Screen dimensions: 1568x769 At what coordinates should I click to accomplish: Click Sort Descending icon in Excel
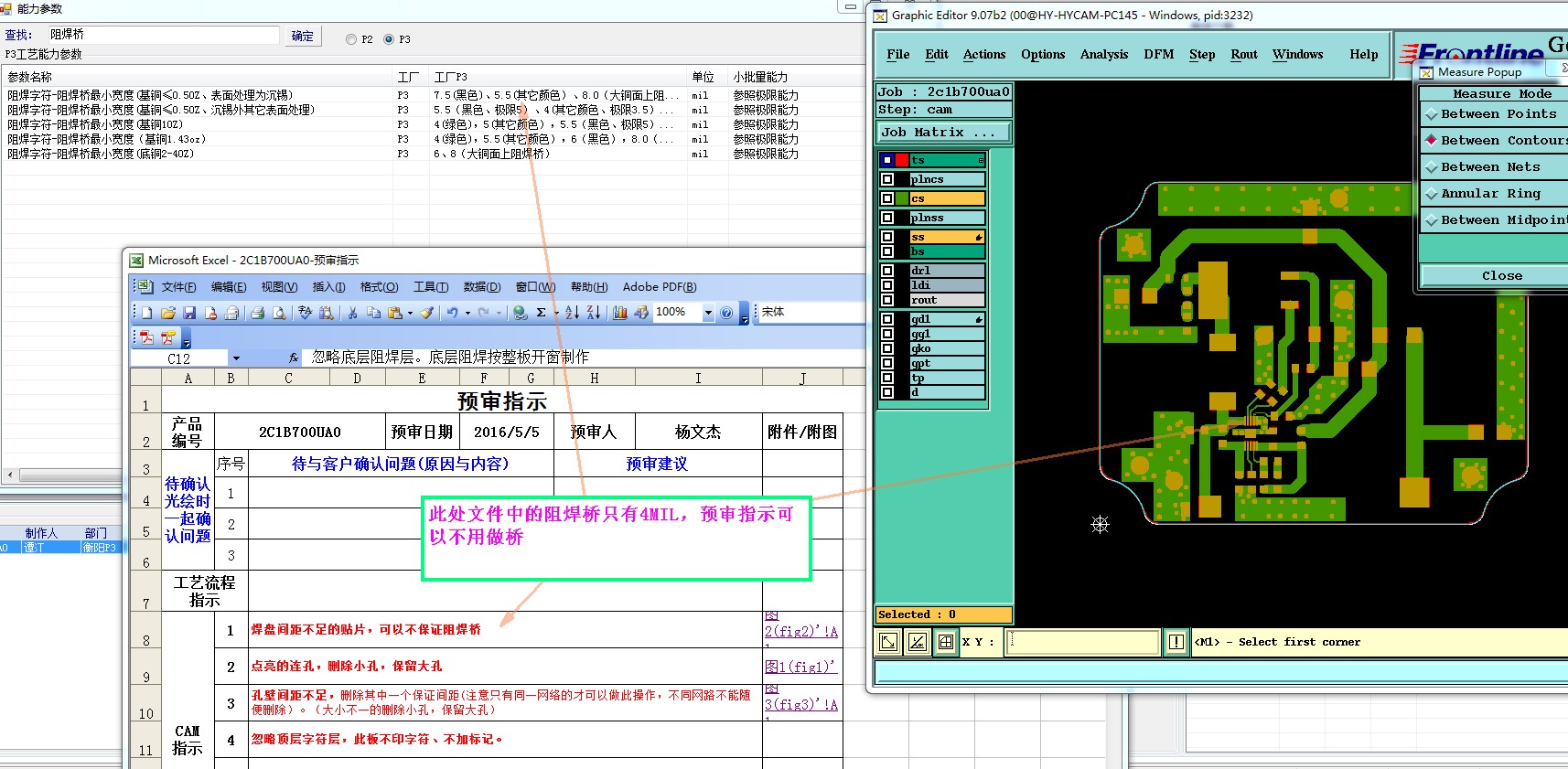[594, 313]
